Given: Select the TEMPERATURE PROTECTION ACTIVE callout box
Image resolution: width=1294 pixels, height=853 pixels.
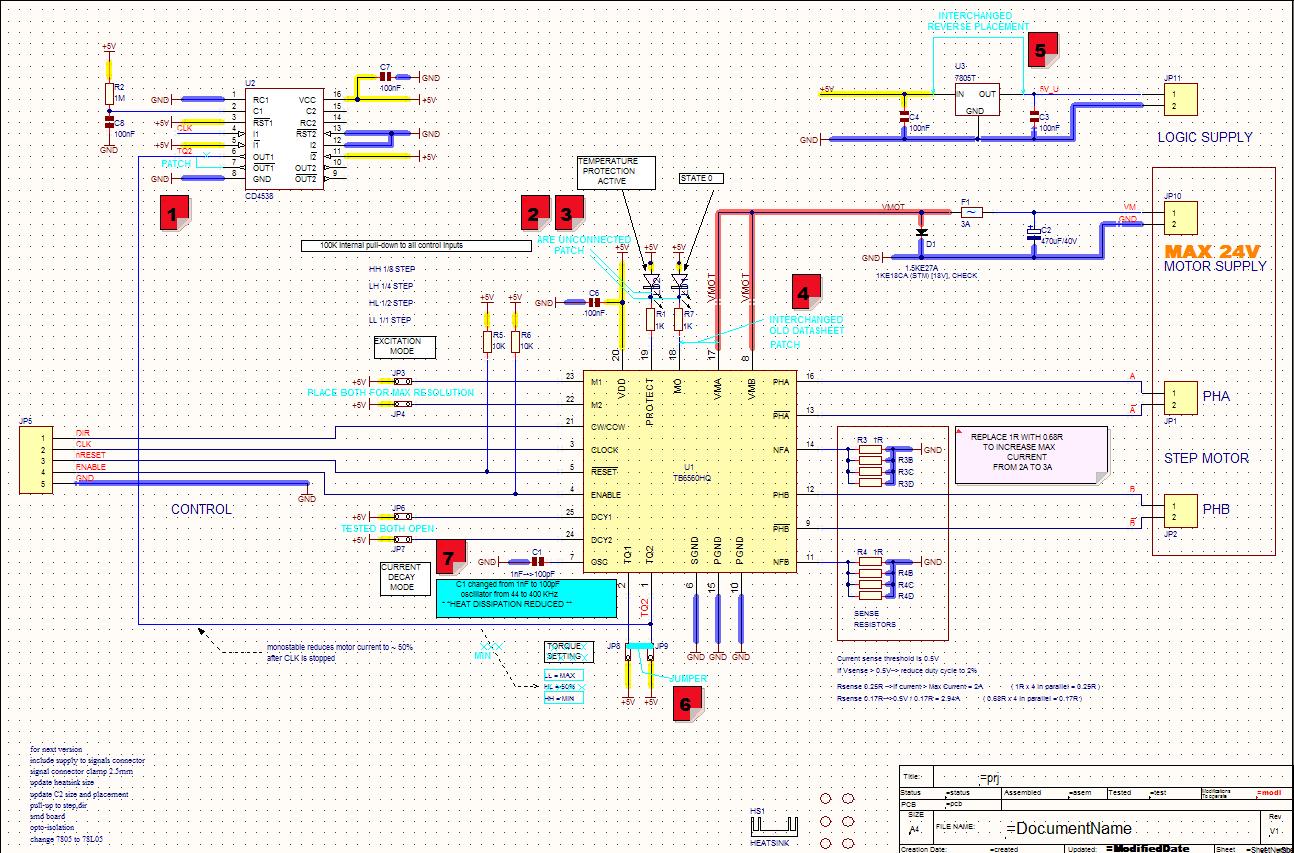Looking at the screenshot, I should pos(616,172).
